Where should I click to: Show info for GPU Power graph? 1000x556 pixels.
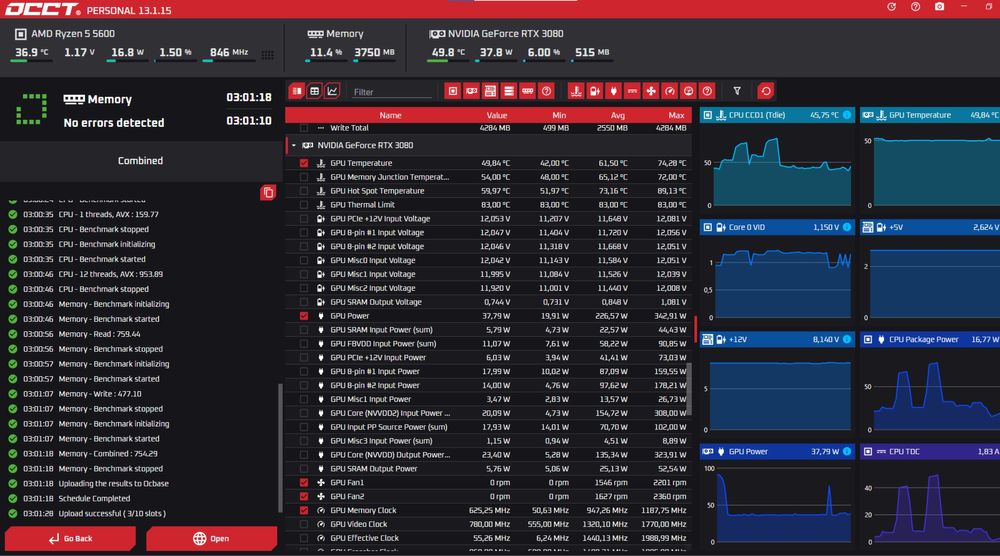(x=846, y=451)
